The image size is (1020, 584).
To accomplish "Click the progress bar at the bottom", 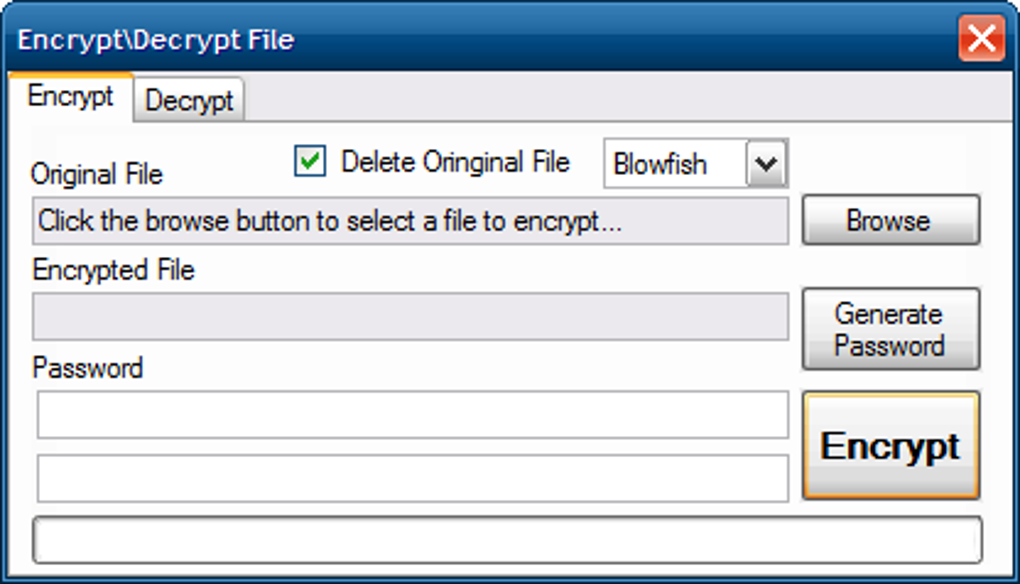I will point(508,540).
